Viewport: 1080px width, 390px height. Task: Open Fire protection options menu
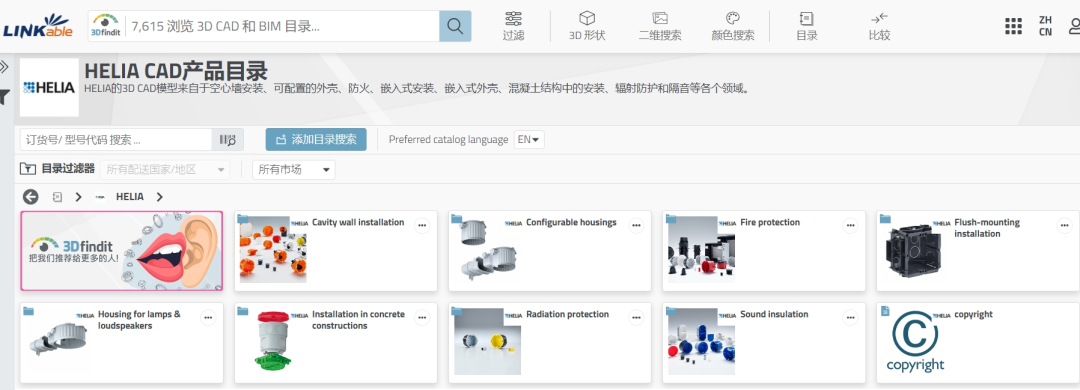tap(851, 226)
